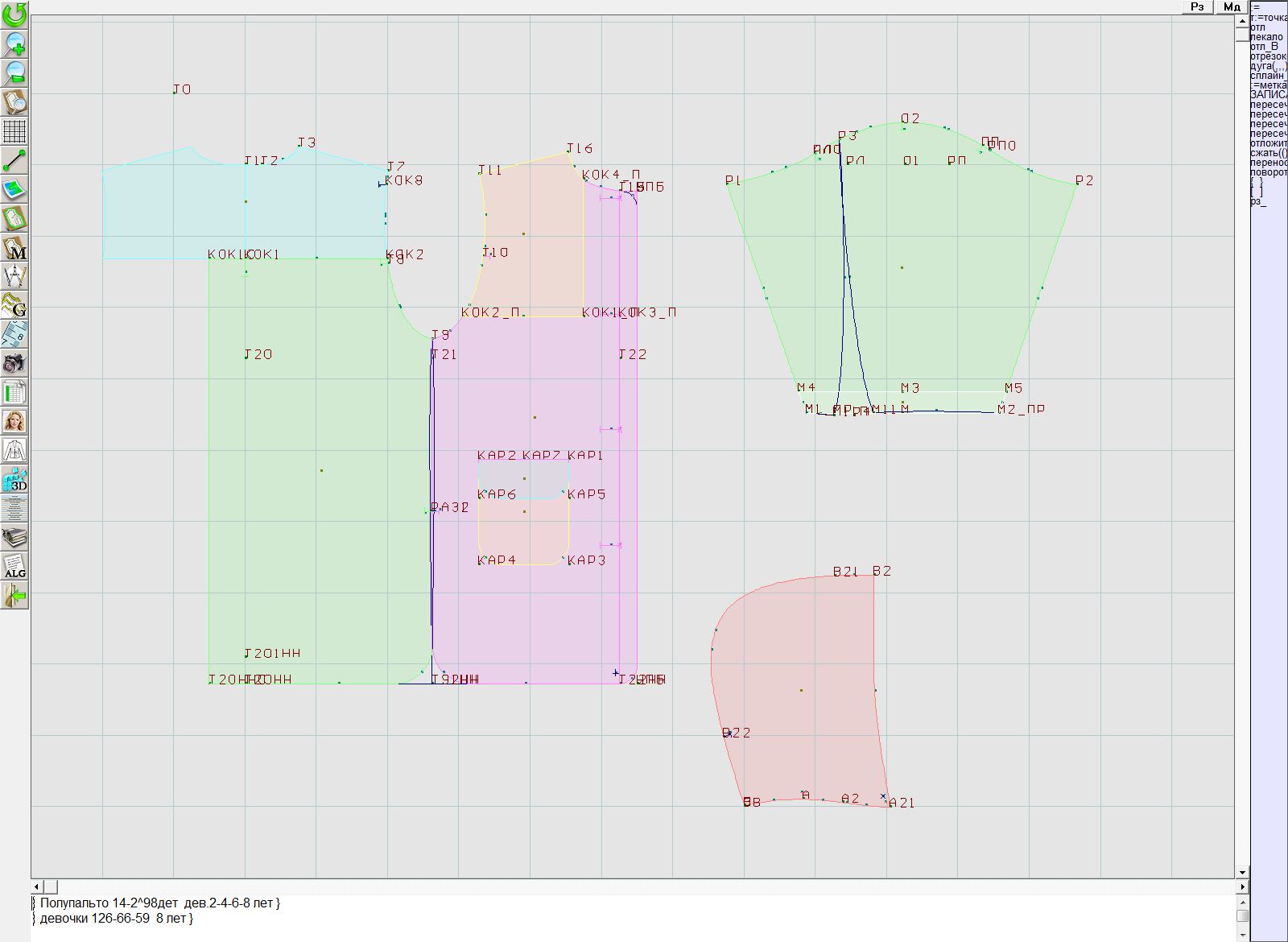Open the pattern with M icon

(x=14, y=248)
